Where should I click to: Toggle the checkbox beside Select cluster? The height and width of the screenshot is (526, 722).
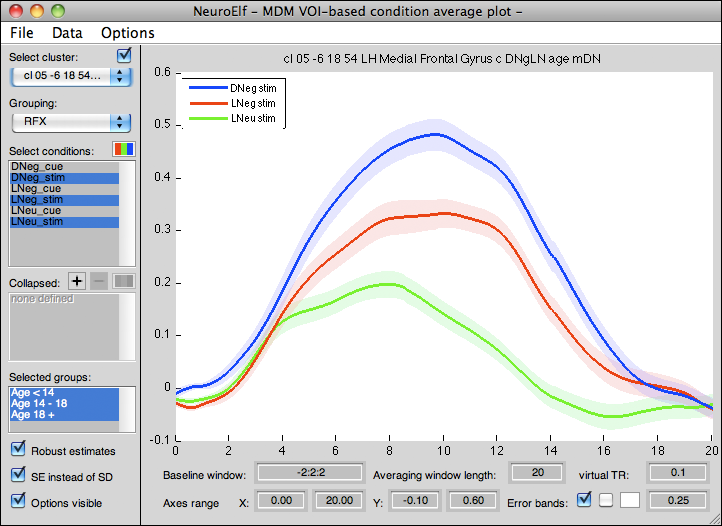point(124,56)
